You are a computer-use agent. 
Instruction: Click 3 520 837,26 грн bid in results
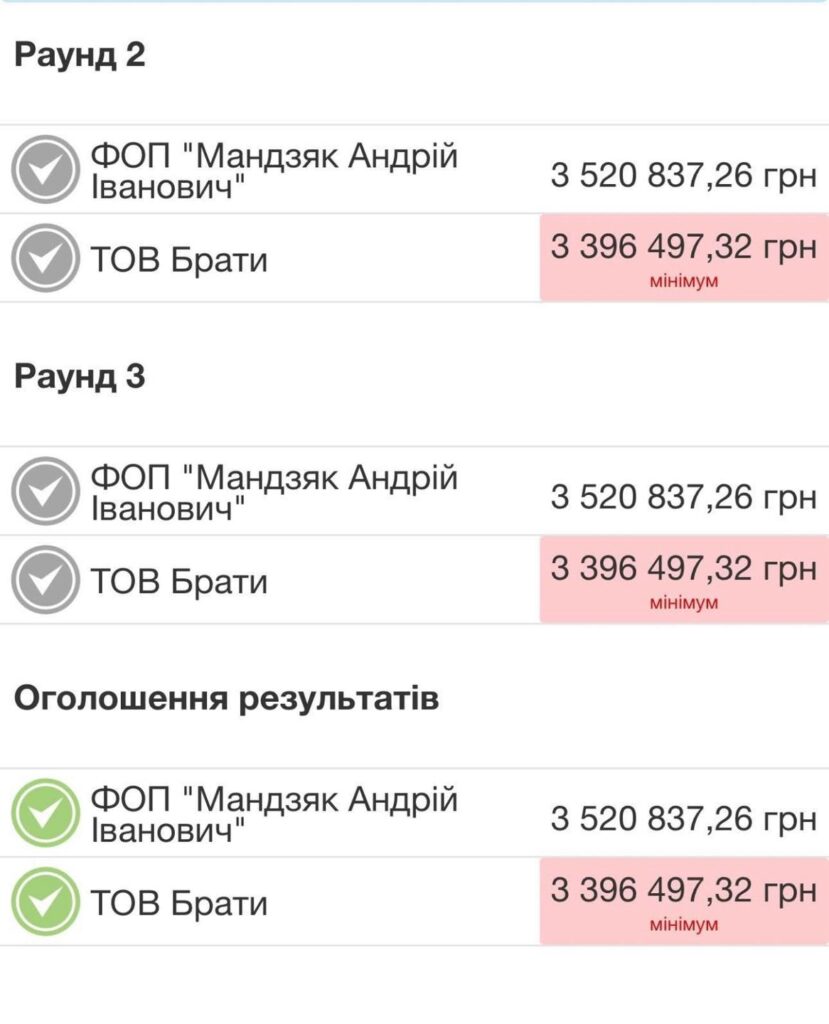[x=683, y=818]
